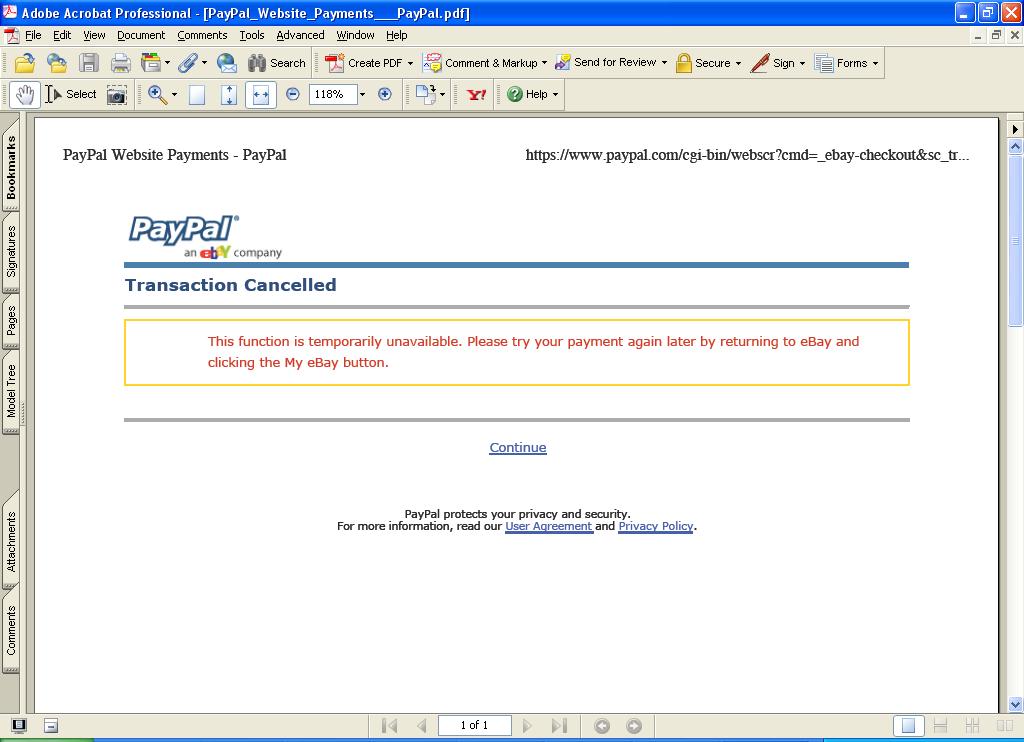Click the Previous View round button
This screenshot has height=742, width=1024.
point(601,726)
